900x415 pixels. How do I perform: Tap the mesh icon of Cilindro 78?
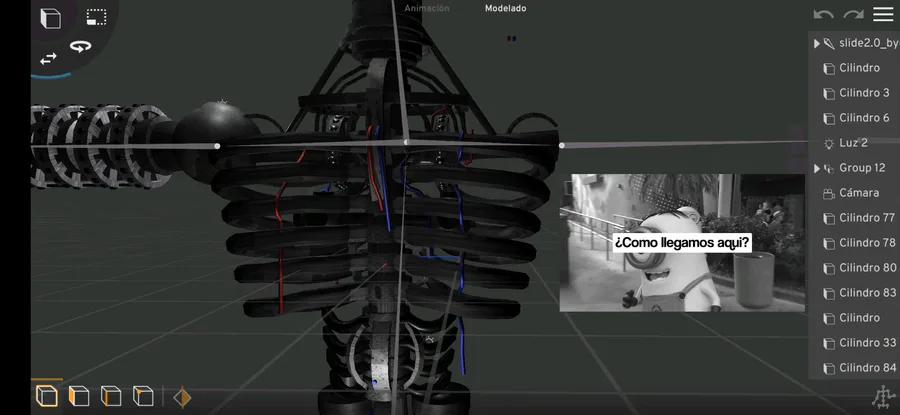pyautogui.click(x=829, y=244)
